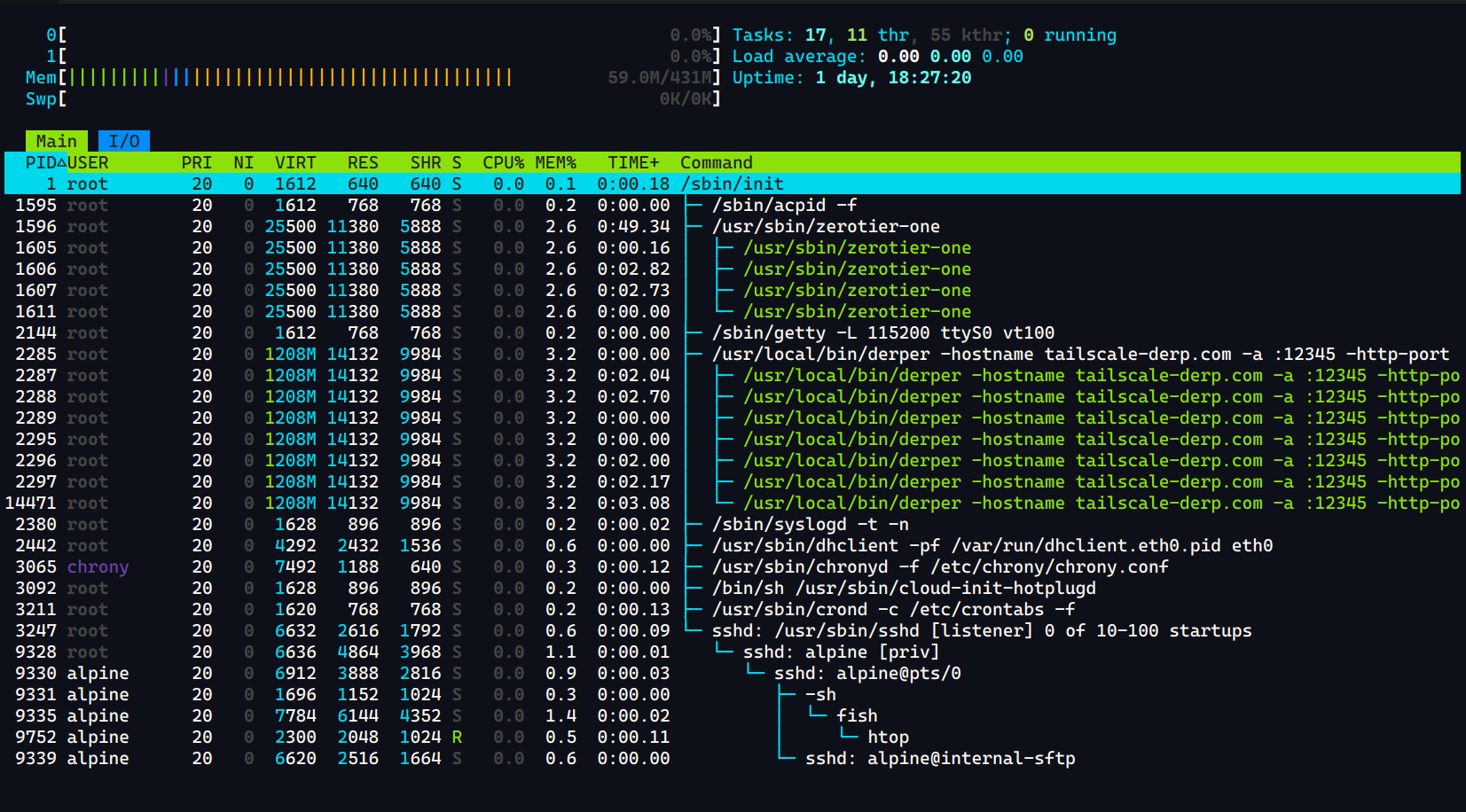Select the htop process row
Image resolution: width=1466 pixels, height=812 pixels.
pos(888,738)
